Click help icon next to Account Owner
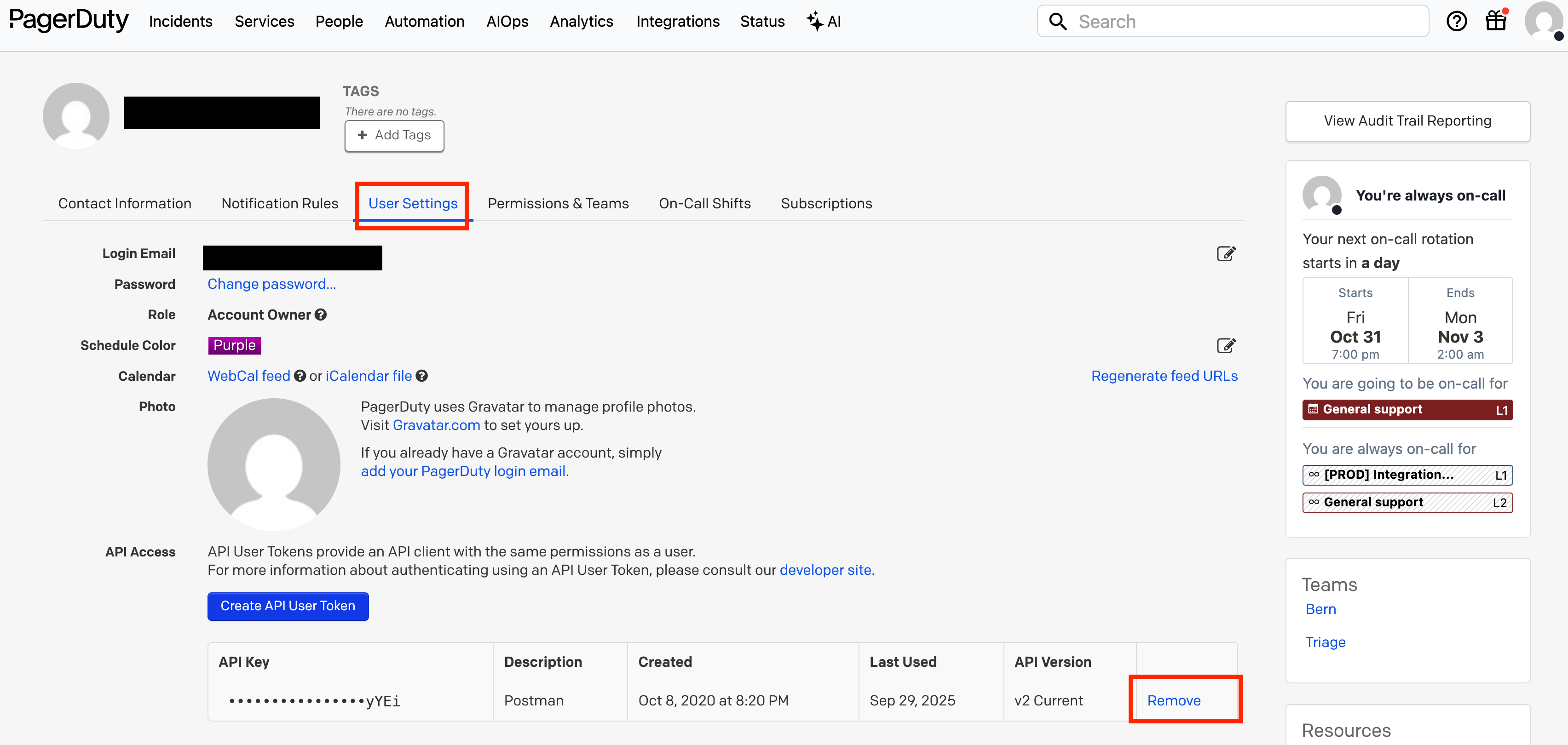The height and width of the screenshot is (745, 1568). tap(321, 315)
